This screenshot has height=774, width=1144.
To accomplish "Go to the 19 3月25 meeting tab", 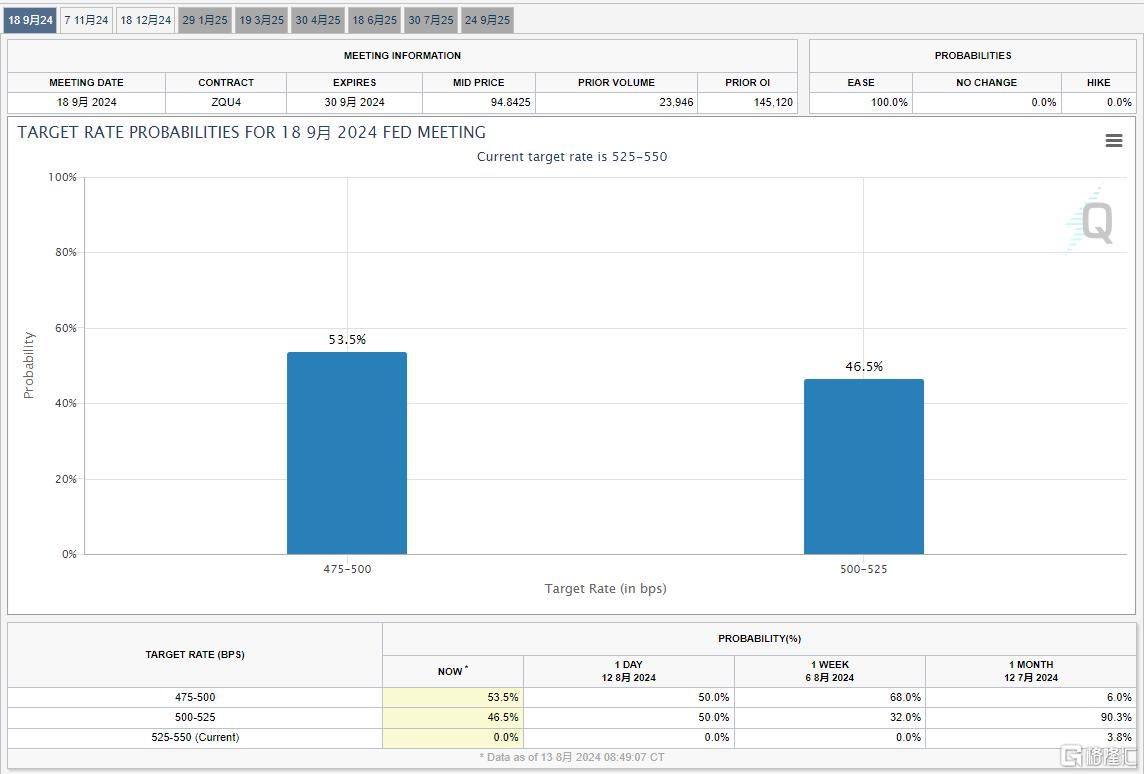I will [261, 20].
